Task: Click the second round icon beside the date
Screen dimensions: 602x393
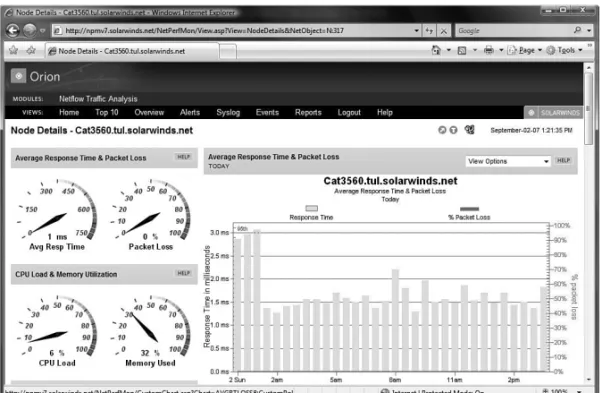Action: 453,130
